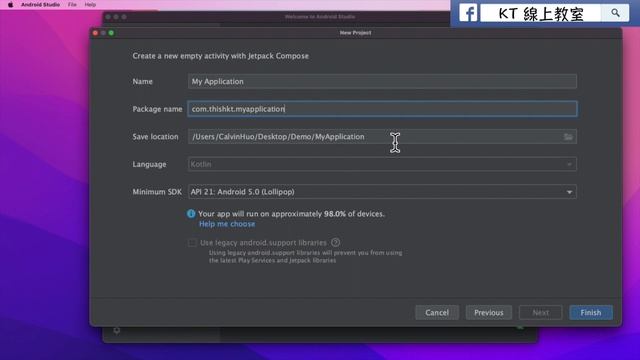
Task: Open the Apple menu
Action: (10, 5)
